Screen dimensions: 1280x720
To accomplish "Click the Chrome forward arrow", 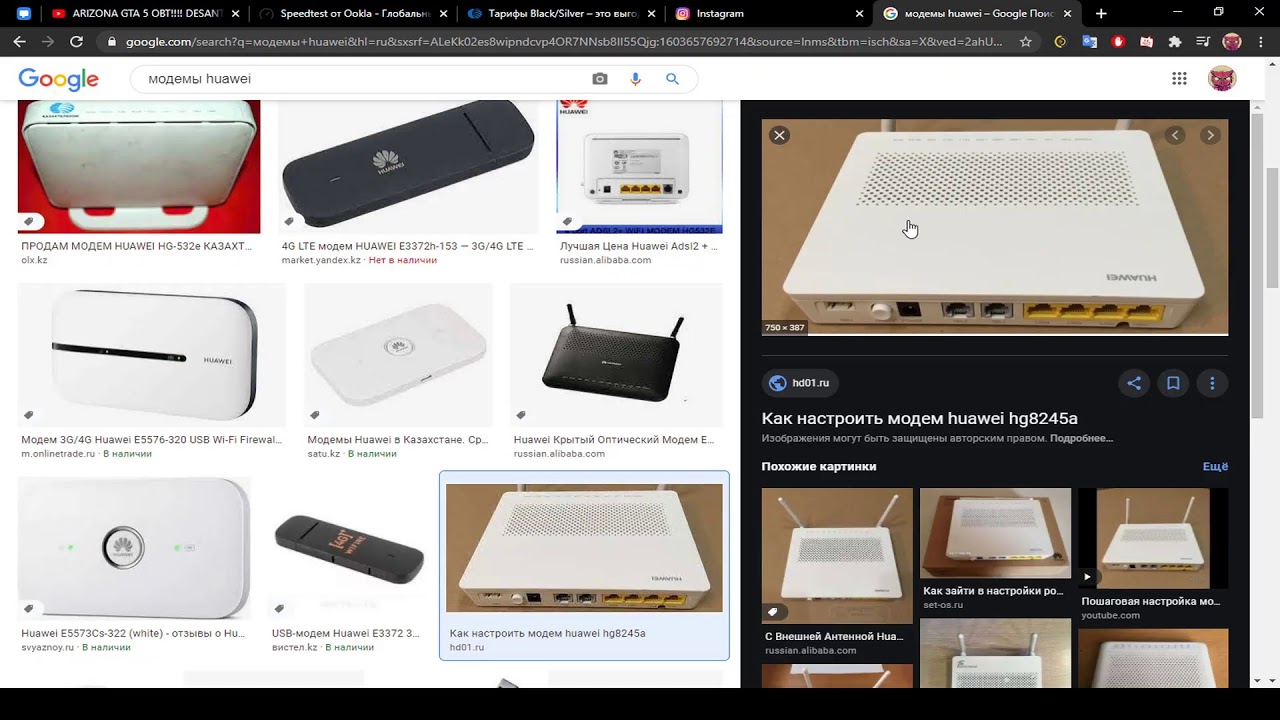I will point(47,42).
